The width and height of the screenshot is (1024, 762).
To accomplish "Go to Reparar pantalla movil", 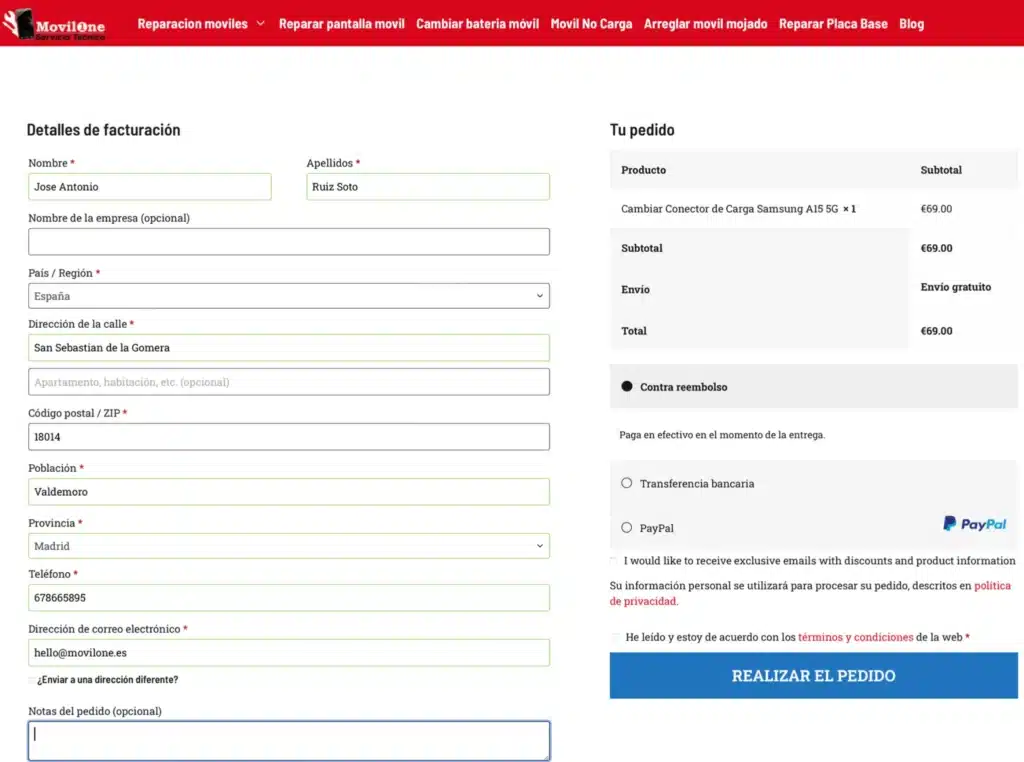I will point(342,24).
